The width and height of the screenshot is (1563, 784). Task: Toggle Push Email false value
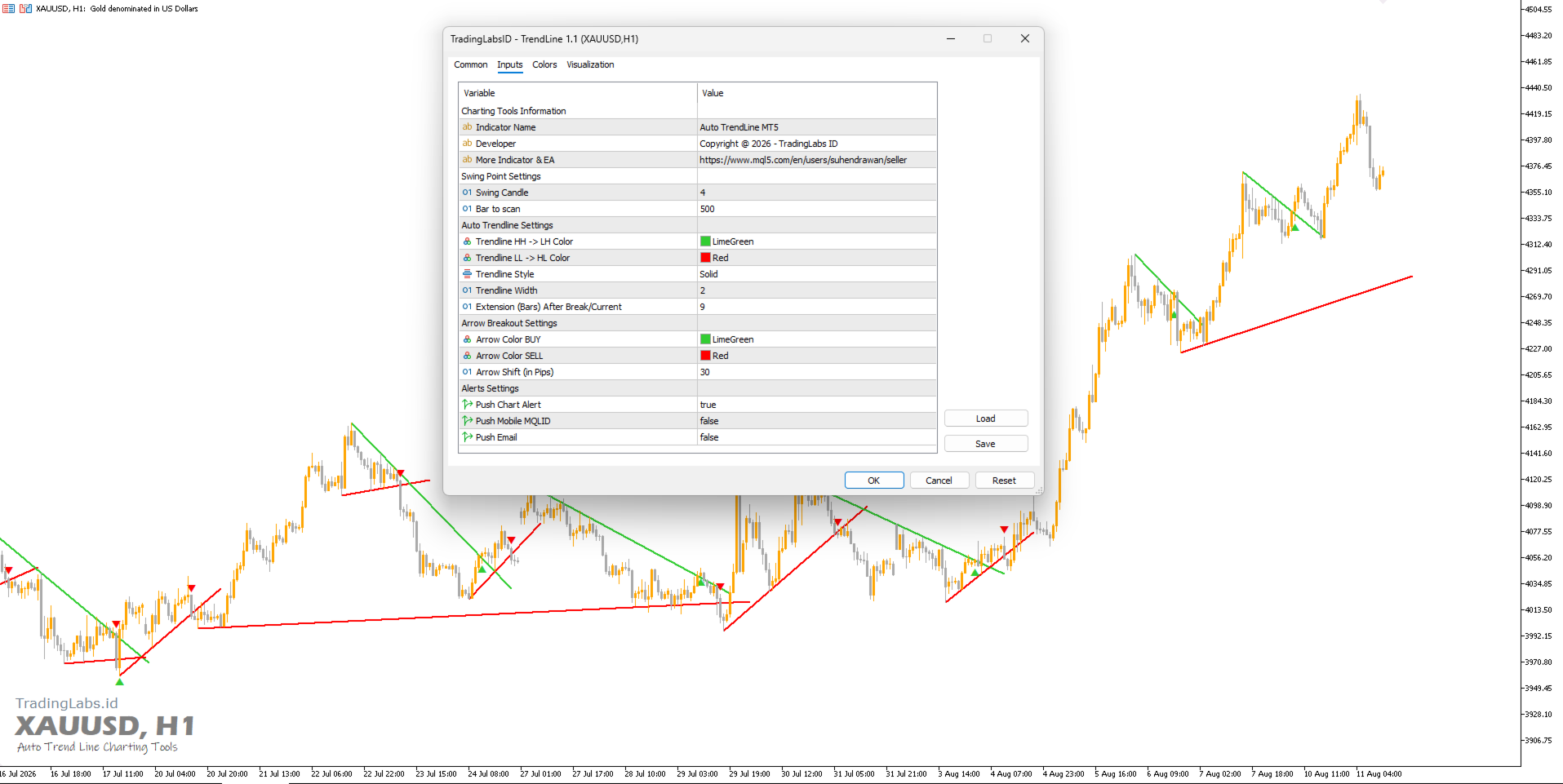tap(817, 437)
